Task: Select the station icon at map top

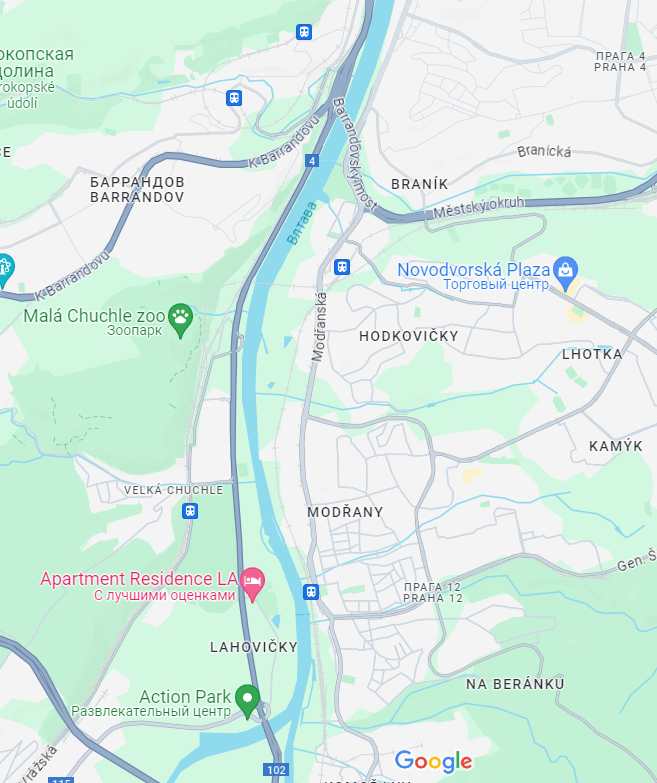Action: tap(304, 32)
